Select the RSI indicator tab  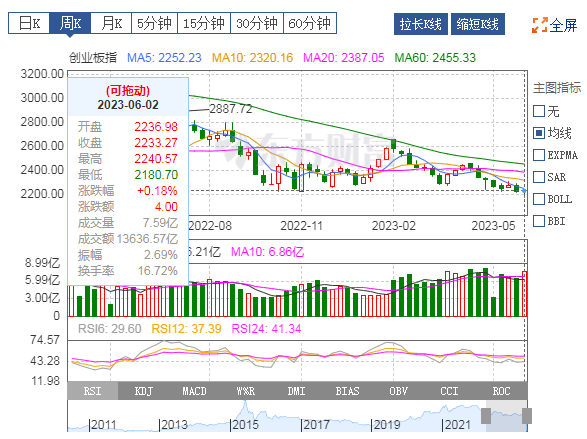[x=92, y=391]
